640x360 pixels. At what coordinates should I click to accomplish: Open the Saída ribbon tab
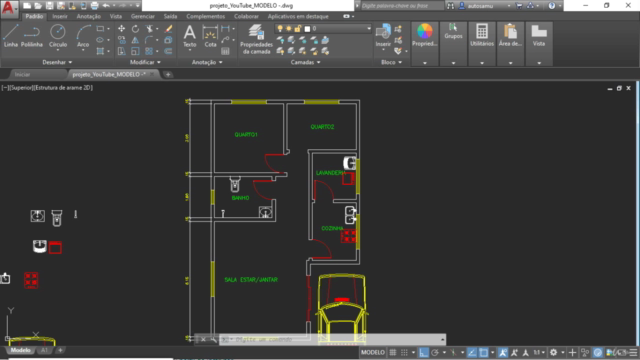click(170, 16)
